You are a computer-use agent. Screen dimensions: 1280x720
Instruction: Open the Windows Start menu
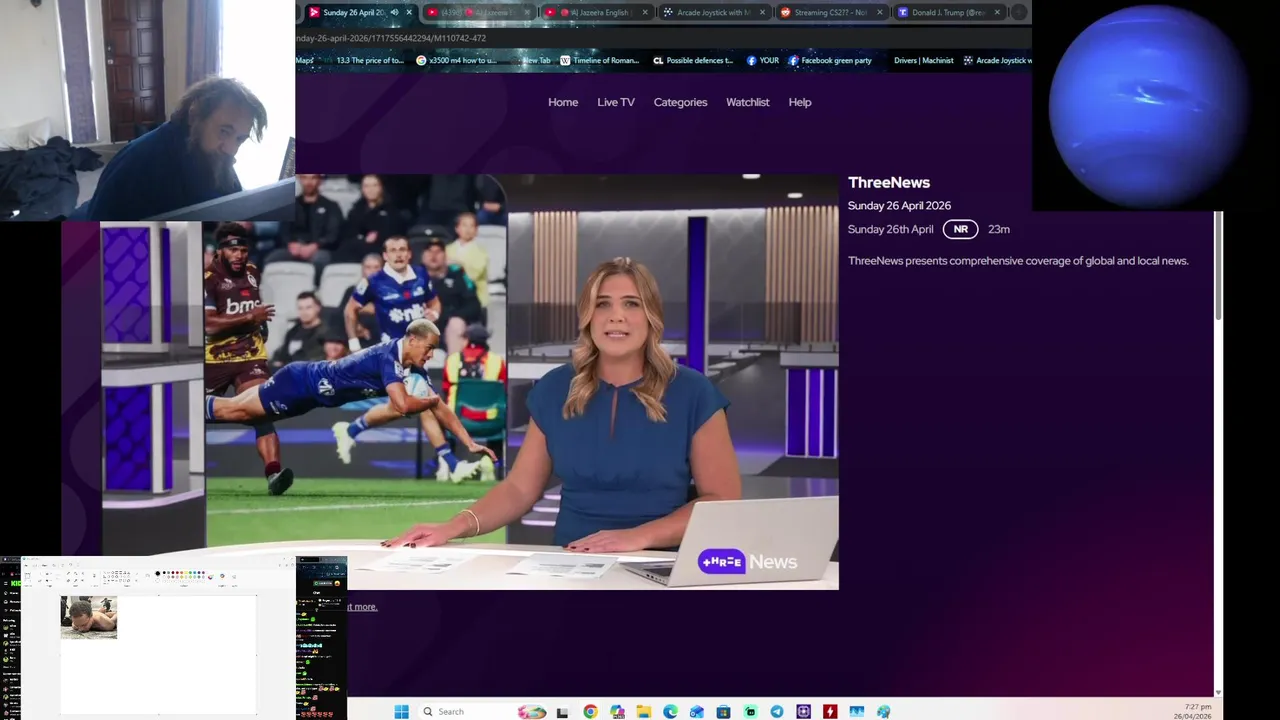click(x=402, y=712)
